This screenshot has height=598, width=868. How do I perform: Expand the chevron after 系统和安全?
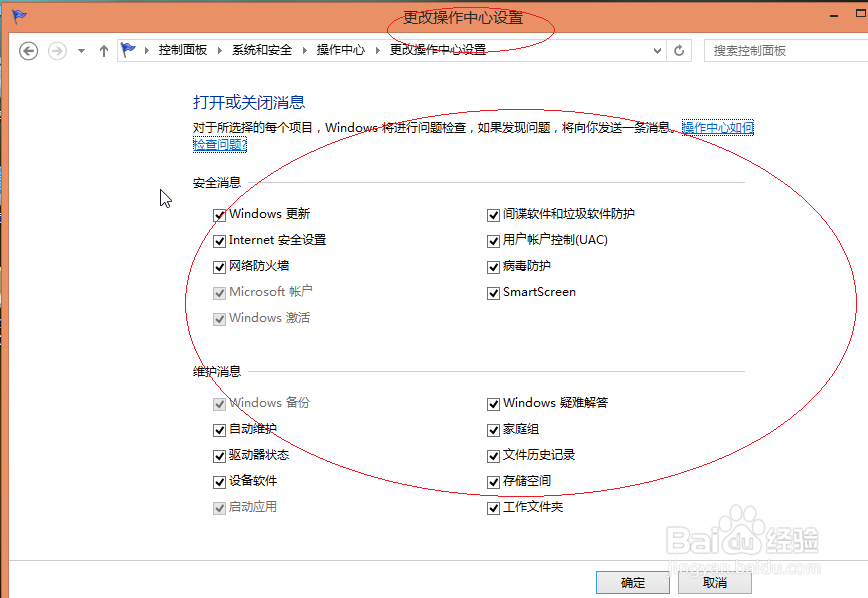(x=304, y=50)
